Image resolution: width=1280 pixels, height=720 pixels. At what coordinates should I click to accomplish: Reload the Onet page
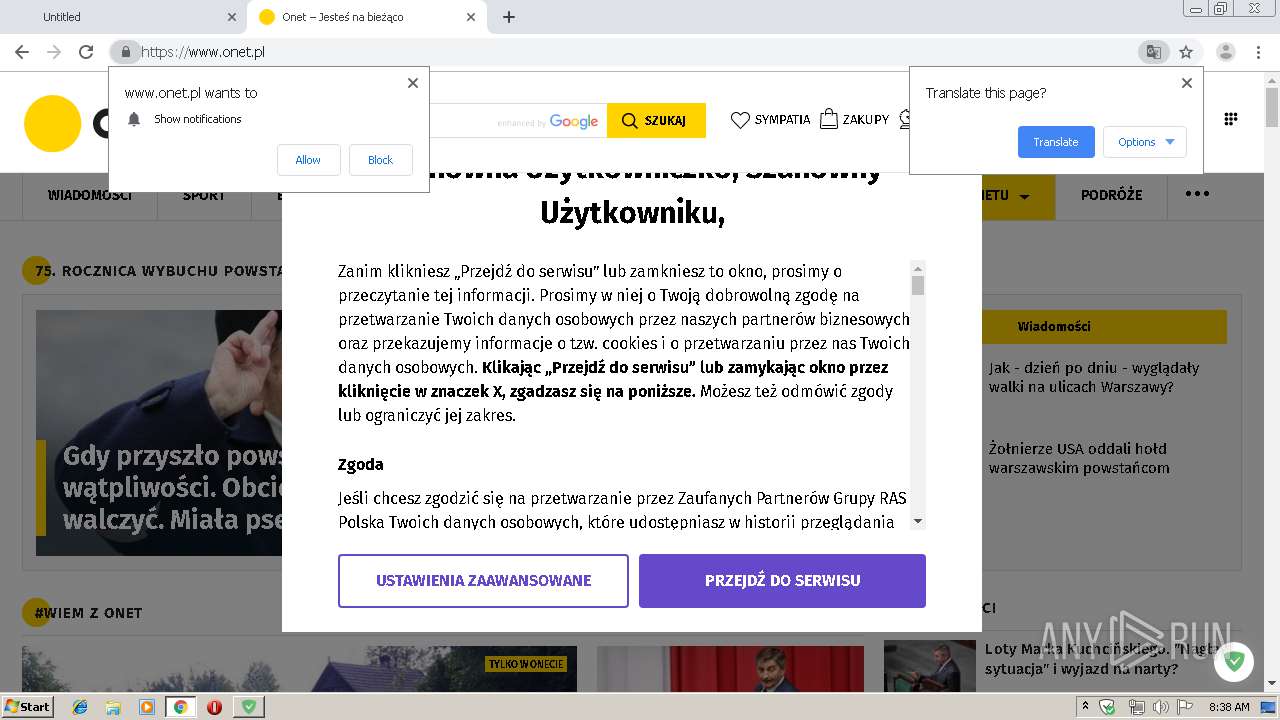86,52
